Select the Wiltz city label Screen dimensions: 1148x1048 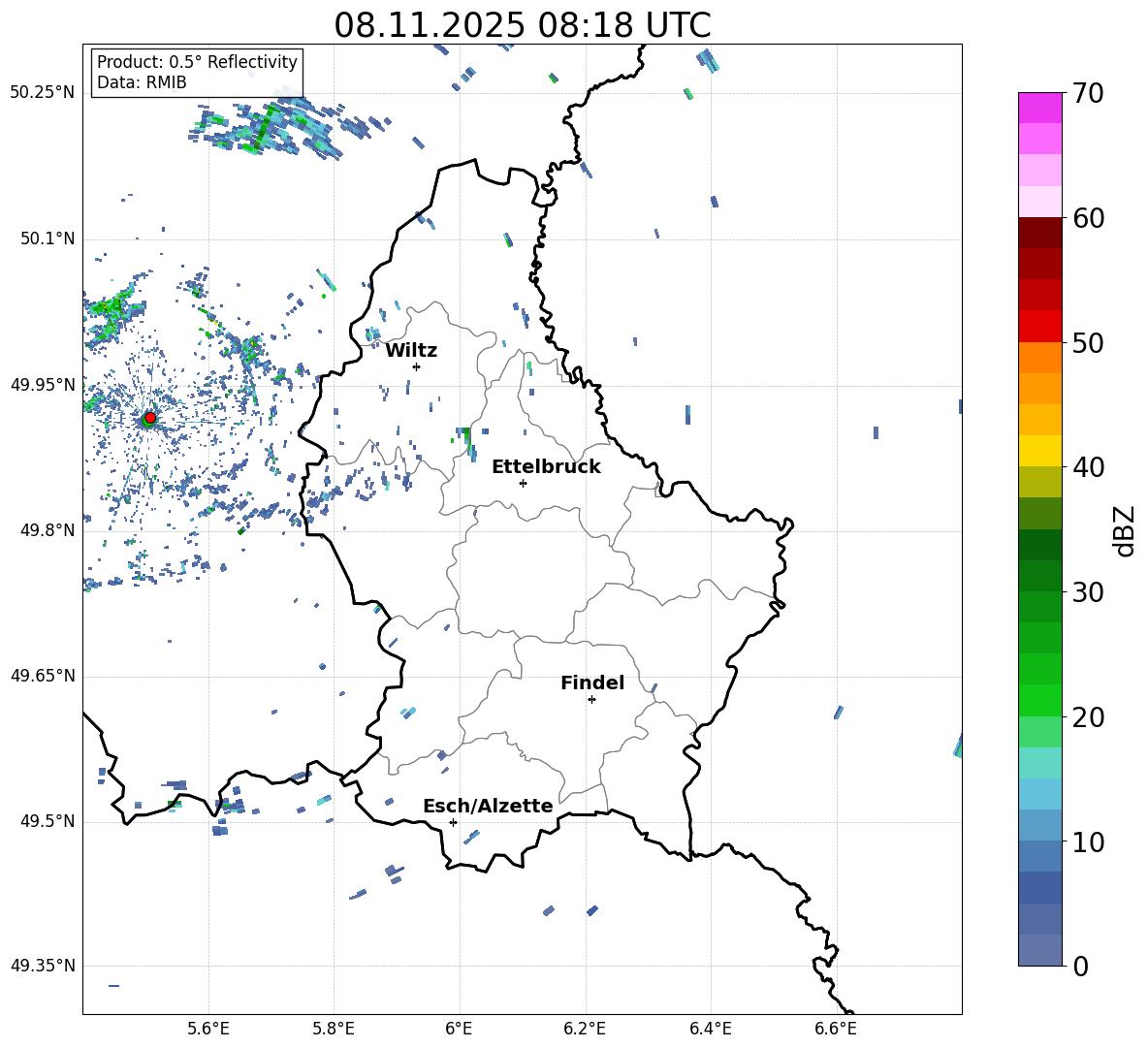coord(411,350)
